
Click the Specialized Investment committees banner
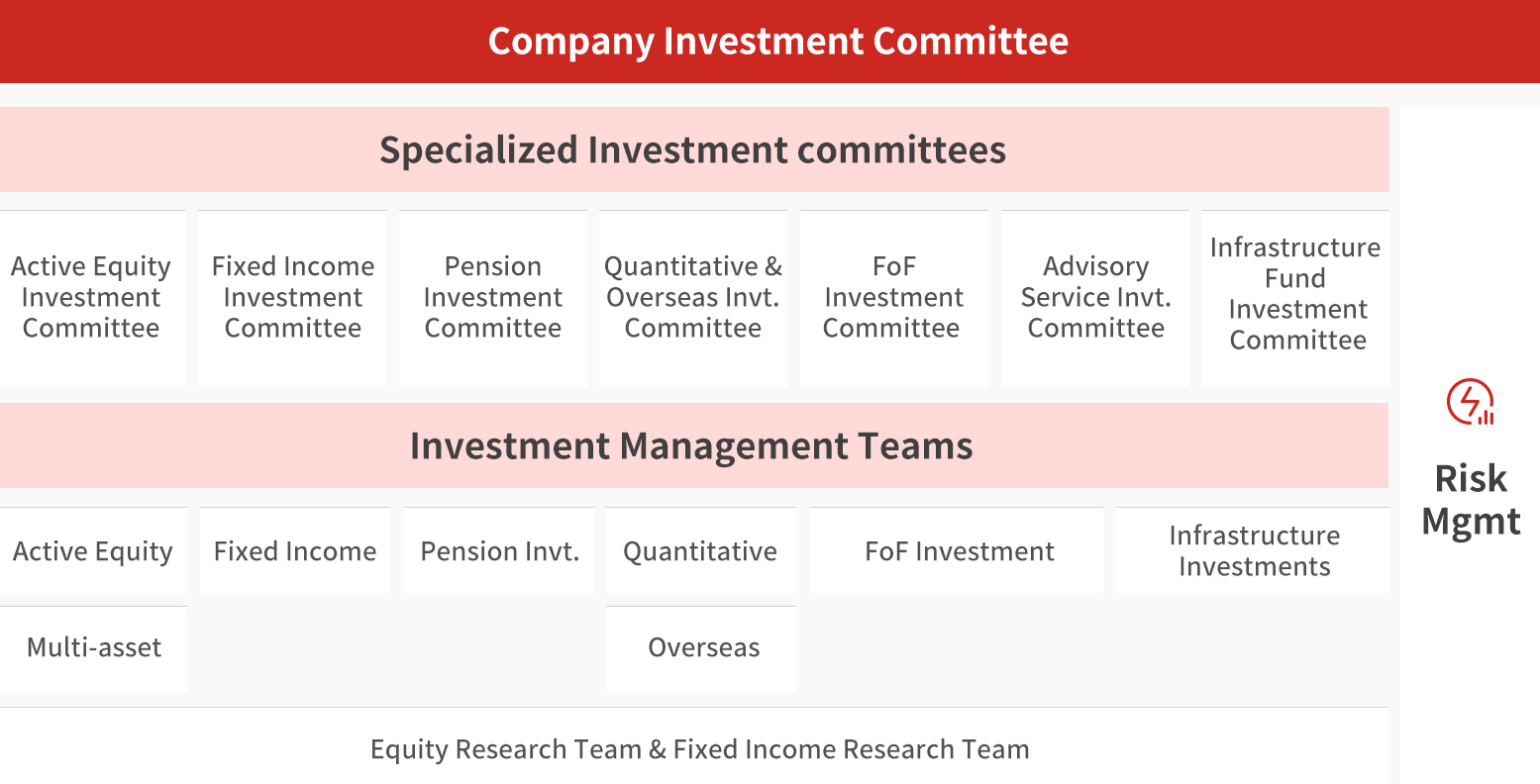[x=693, y=150]
